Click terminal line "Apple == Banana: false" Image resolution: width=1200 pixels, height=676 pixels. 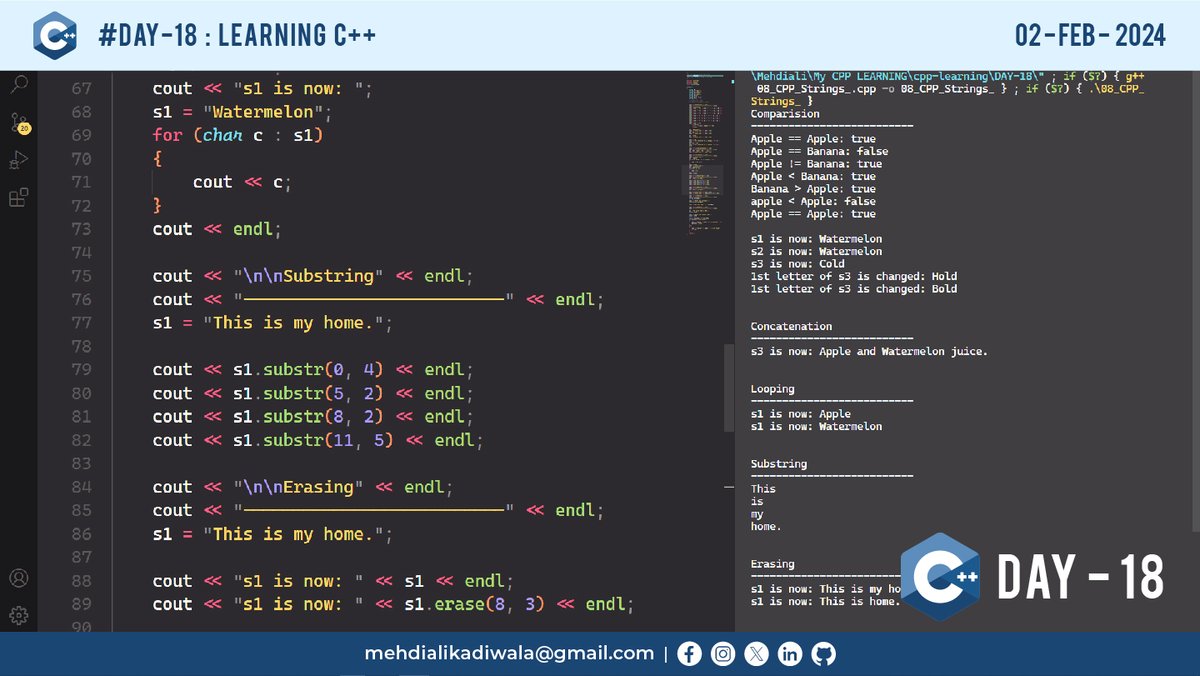(819, 152)
